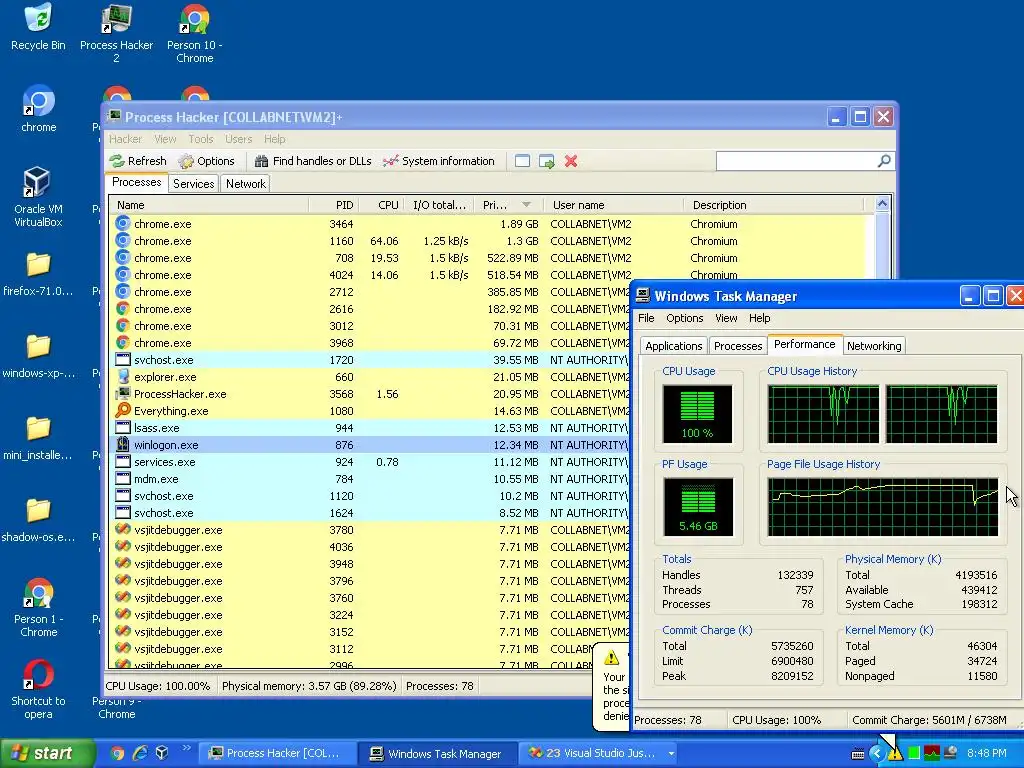This screenshot has height=768, width=1024.
Task: Click the Windows start button
Action: 47,753
